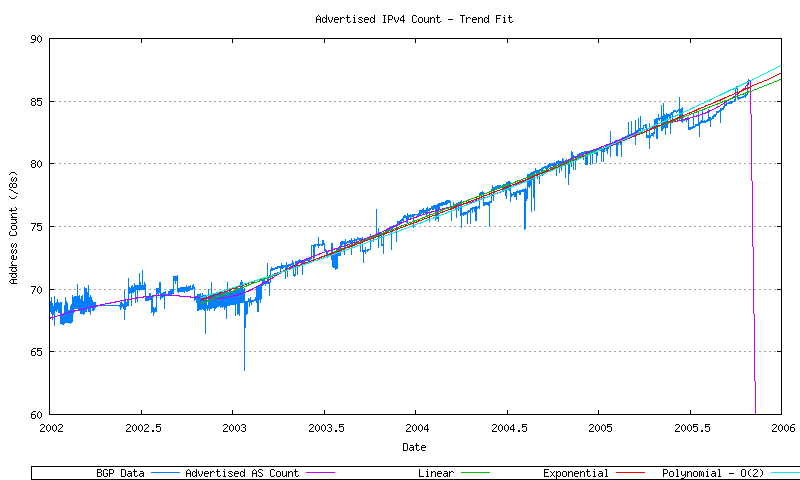Select the 'Exponential' legend label
800x480 pixels.
[575, 473]
